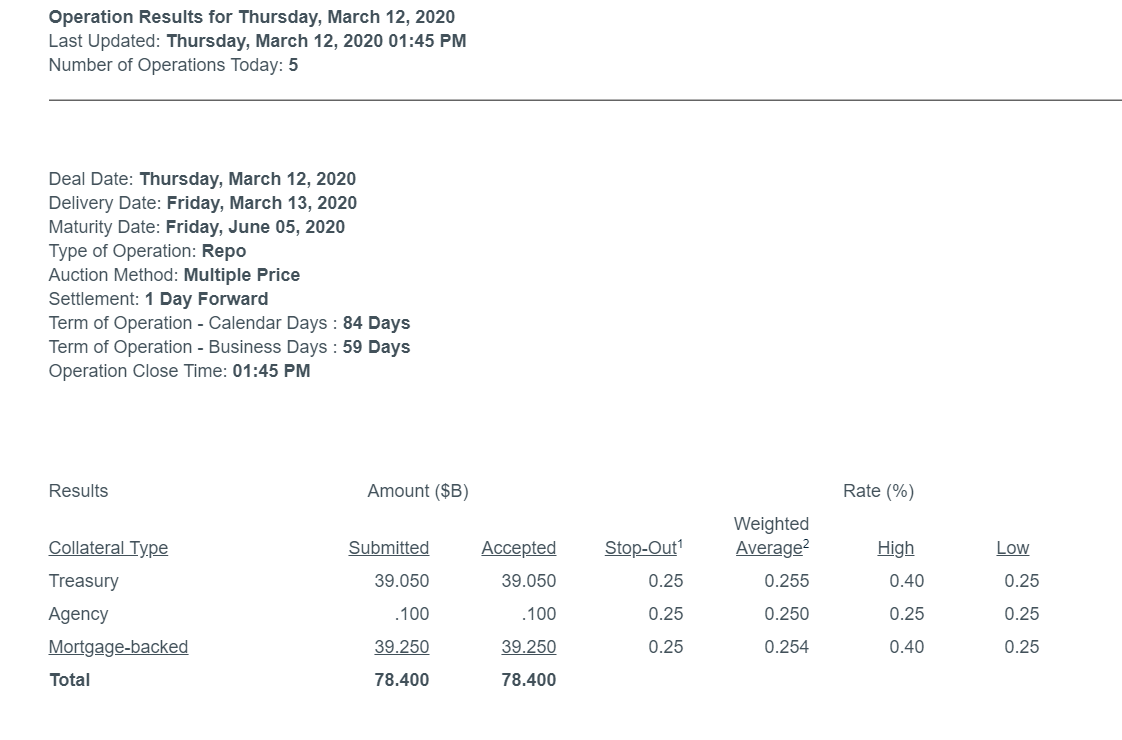The height and width of the screenshot is (740, 1122).
Task: Click Mortgage-backed submitted amount 39.250
Action: pyautogui.click(x=401, y=647)
